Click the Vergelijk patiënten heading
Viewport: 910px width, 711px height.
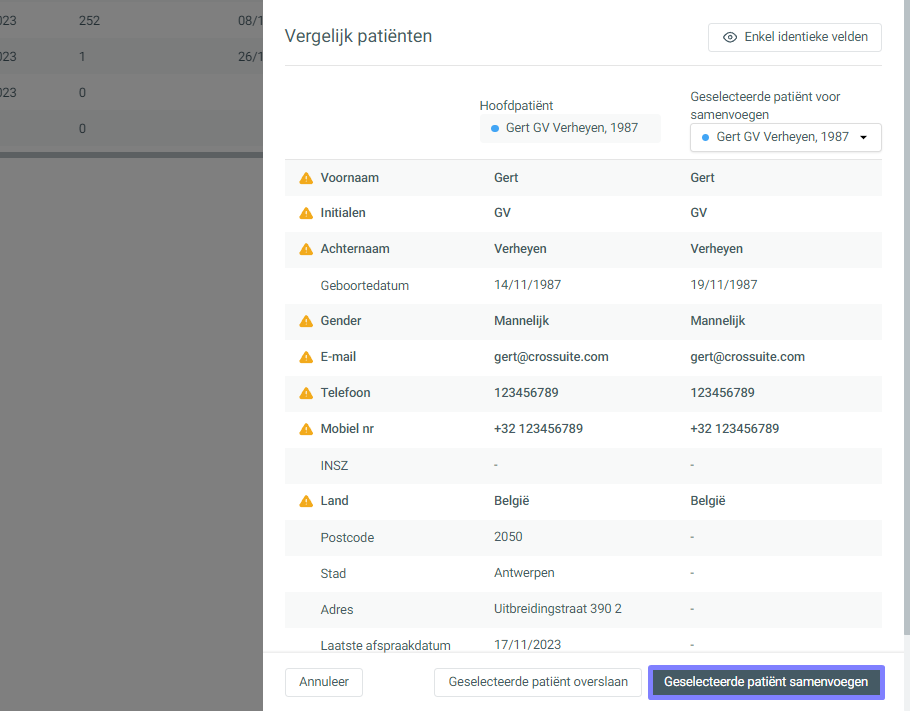pyautogui.click(x=358, y=36)
